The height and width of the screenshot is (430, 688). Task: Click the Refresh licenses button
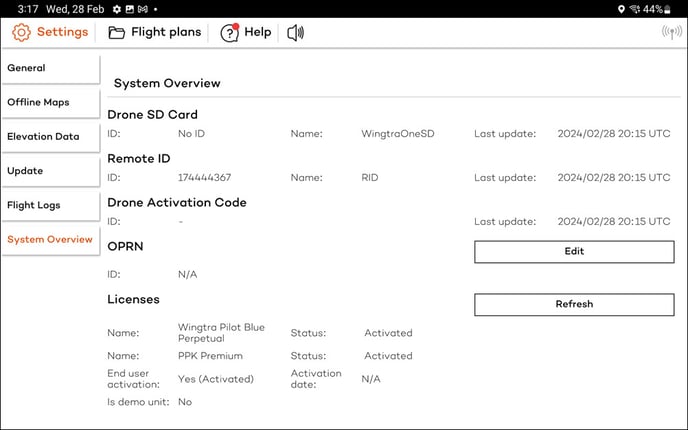click(574, 304)
